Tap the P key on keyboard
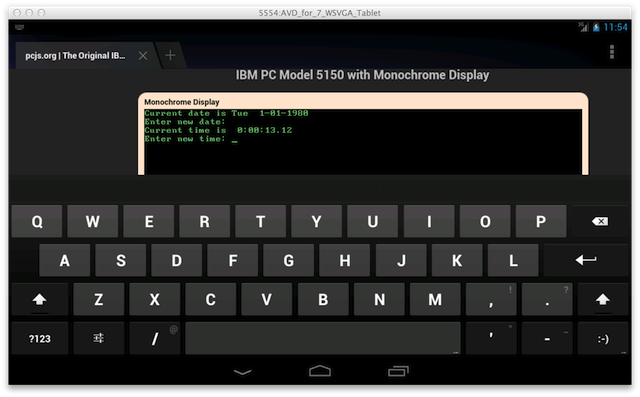 [541, 222]
